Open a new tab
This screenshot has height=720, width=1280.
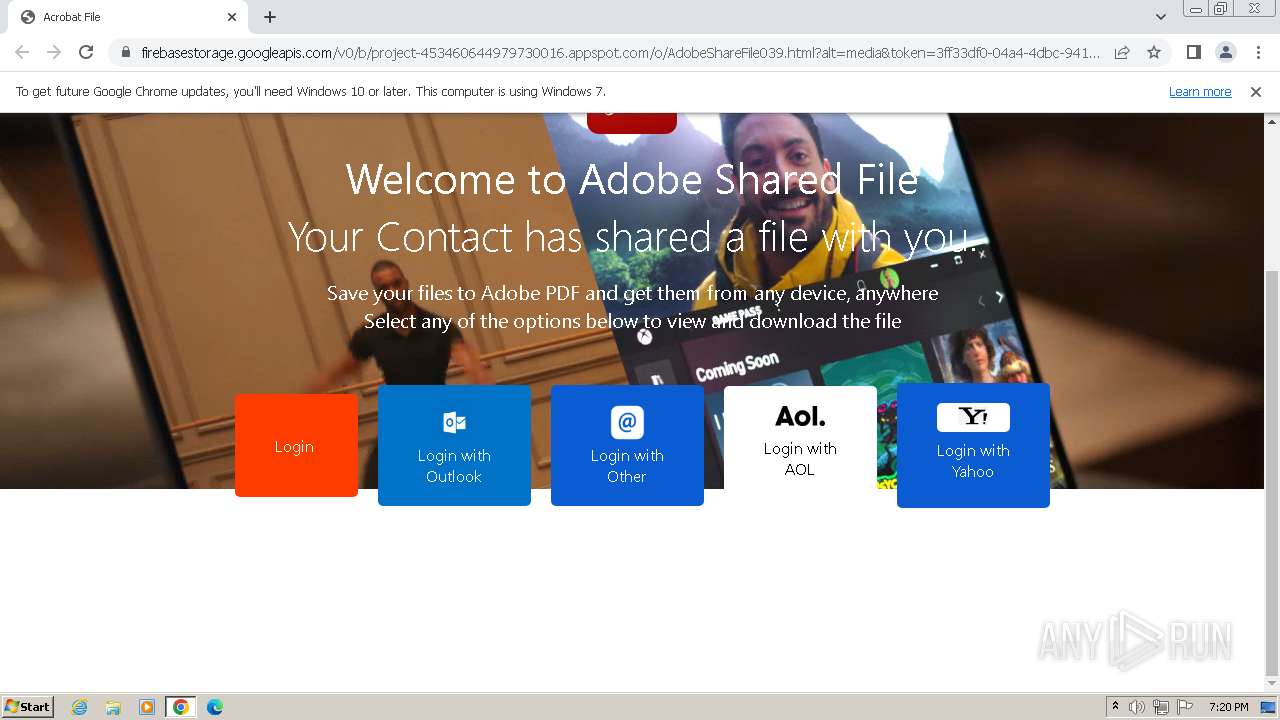point(270,17)
